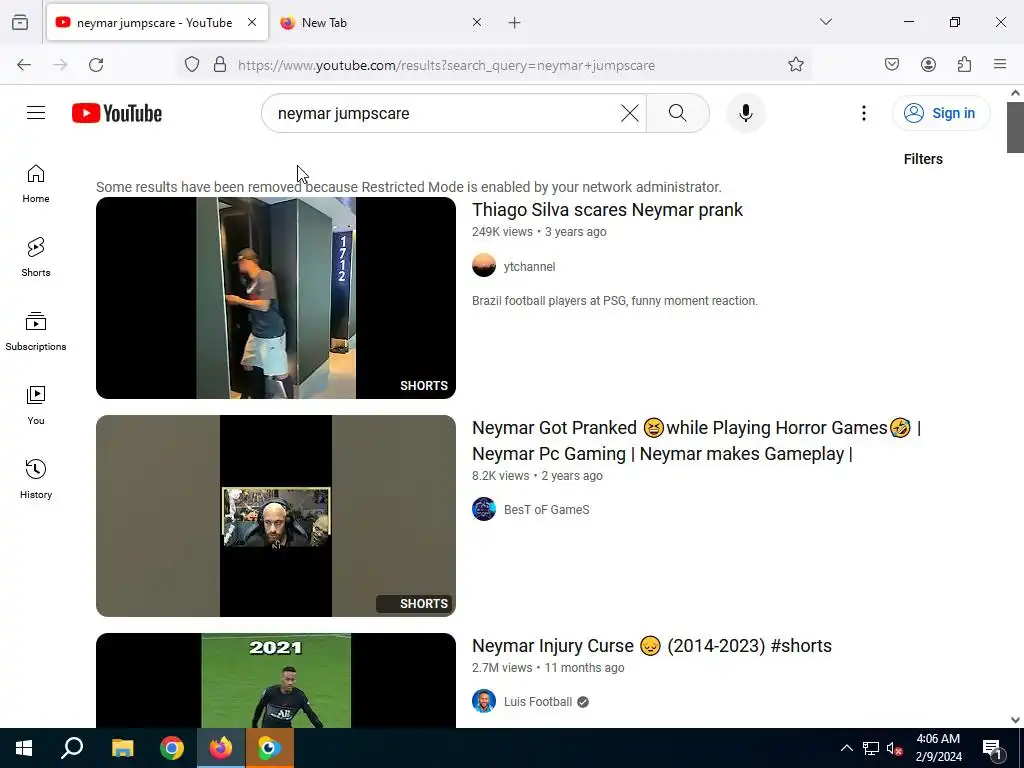The image size is (1024, 768).
Task: Open the Firefox extensions puzzle icon
Action: click(x=965, y=65)
